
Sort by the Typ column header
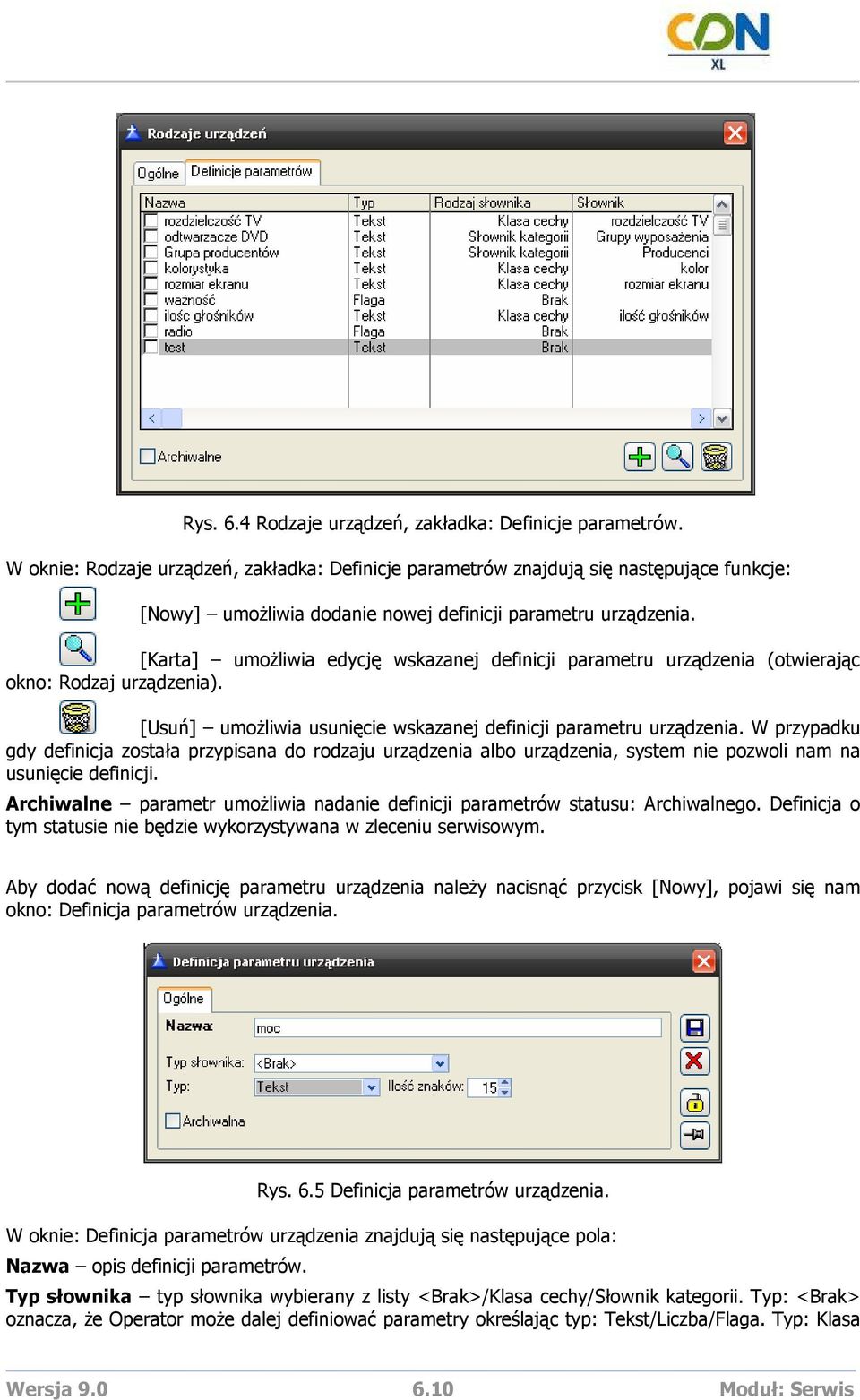point(390,202)
